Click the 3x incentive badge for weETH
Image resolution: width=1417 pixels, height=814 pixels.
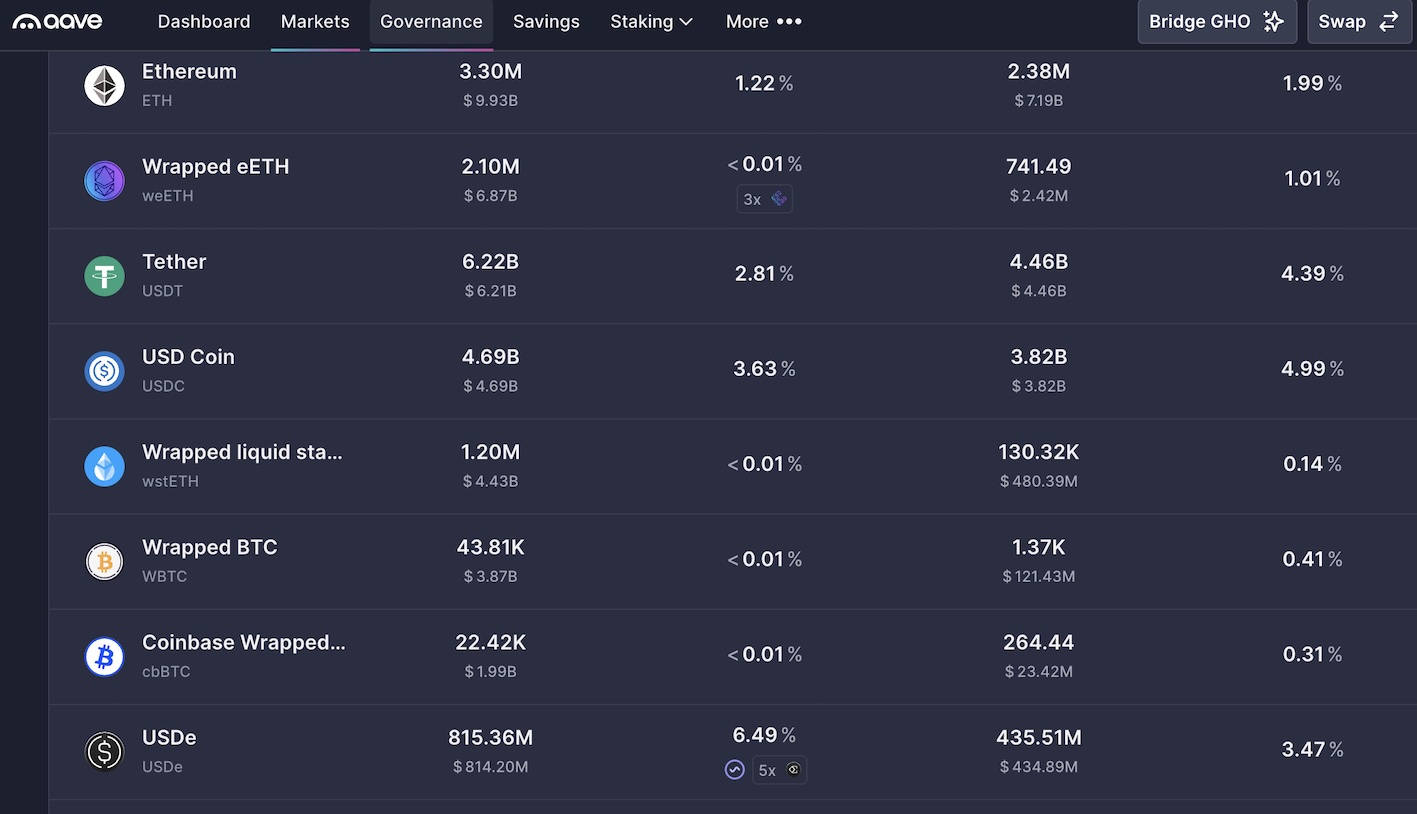click(765, 199)
